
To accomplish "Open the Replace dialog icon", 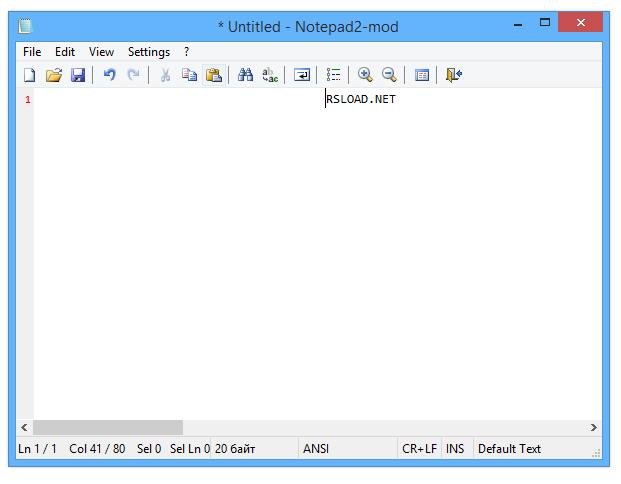I will pyautogui.click(x=270, y=75).
